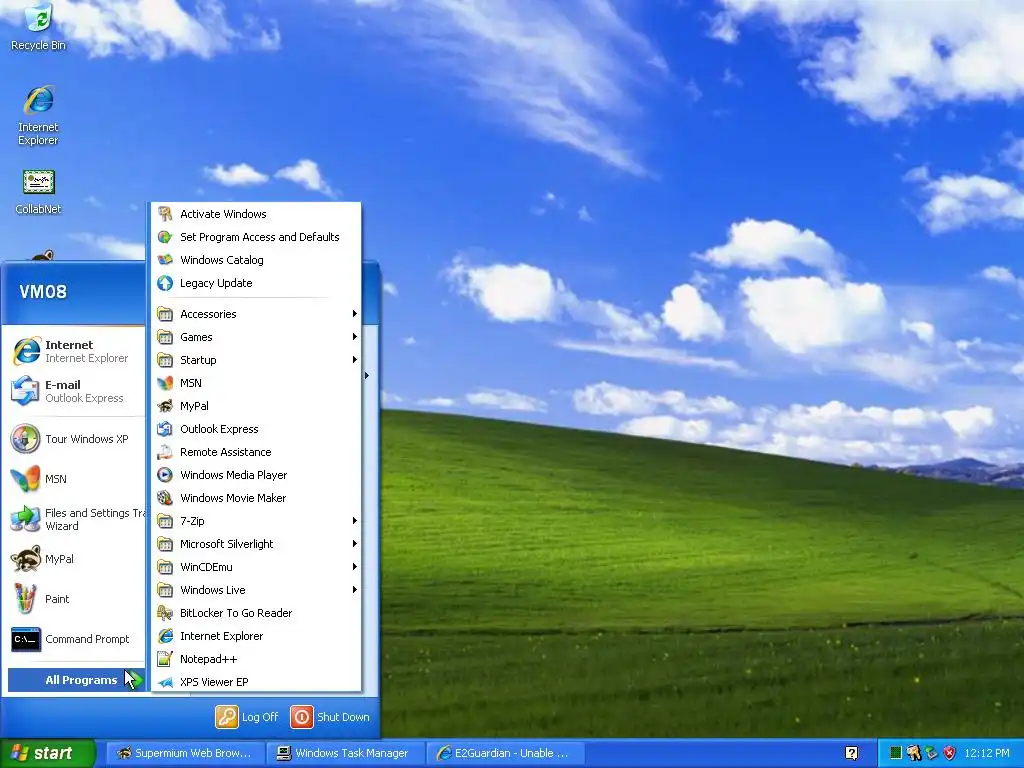Switch to Supermium Web Browser taskbar window
The image size is (1024, 768).
[185, 753]
